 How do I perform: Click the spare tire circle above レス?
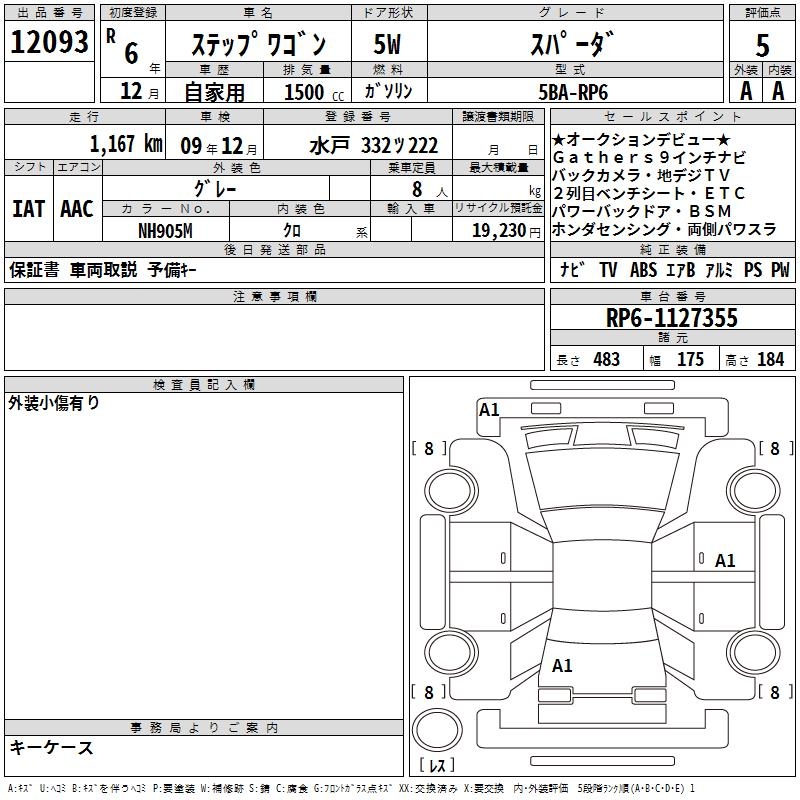437,730
